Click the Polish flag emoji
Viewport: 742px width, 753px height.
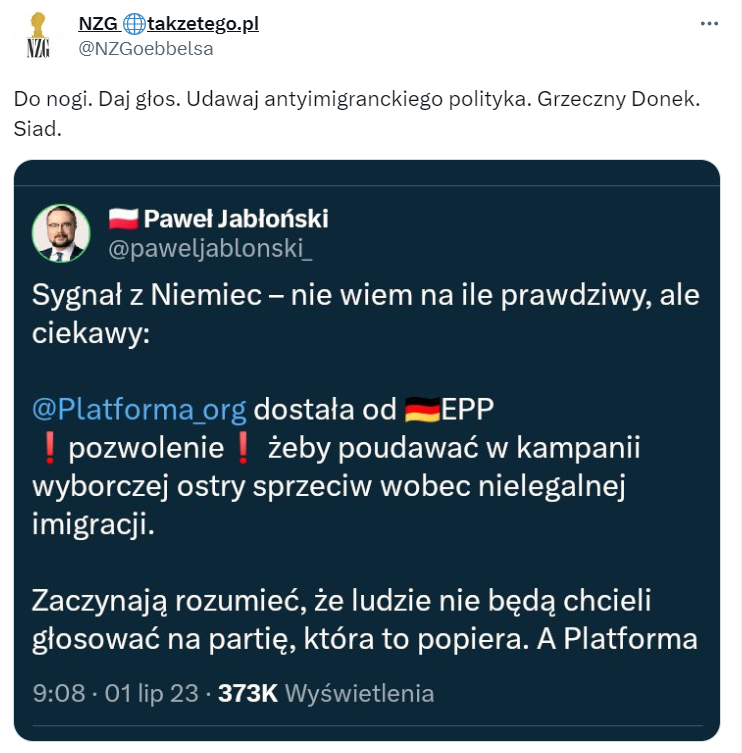123,219
